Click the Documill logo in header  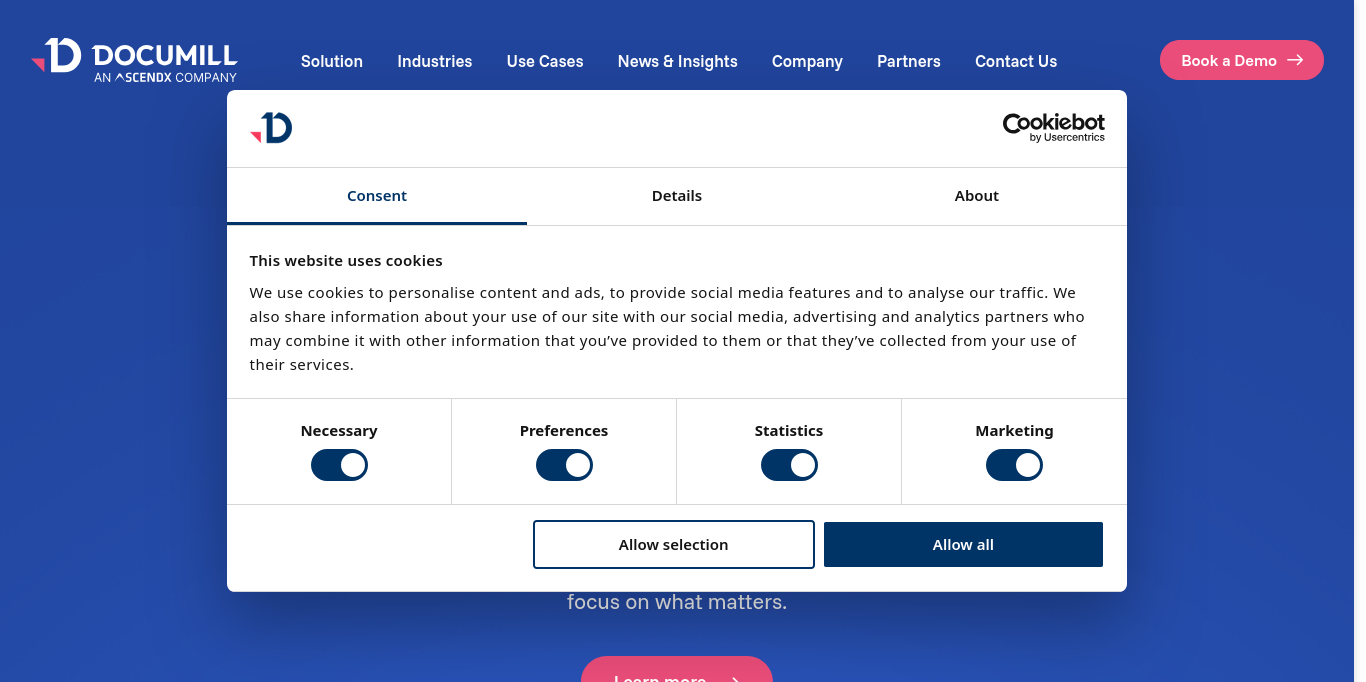[x=134, y=60]
